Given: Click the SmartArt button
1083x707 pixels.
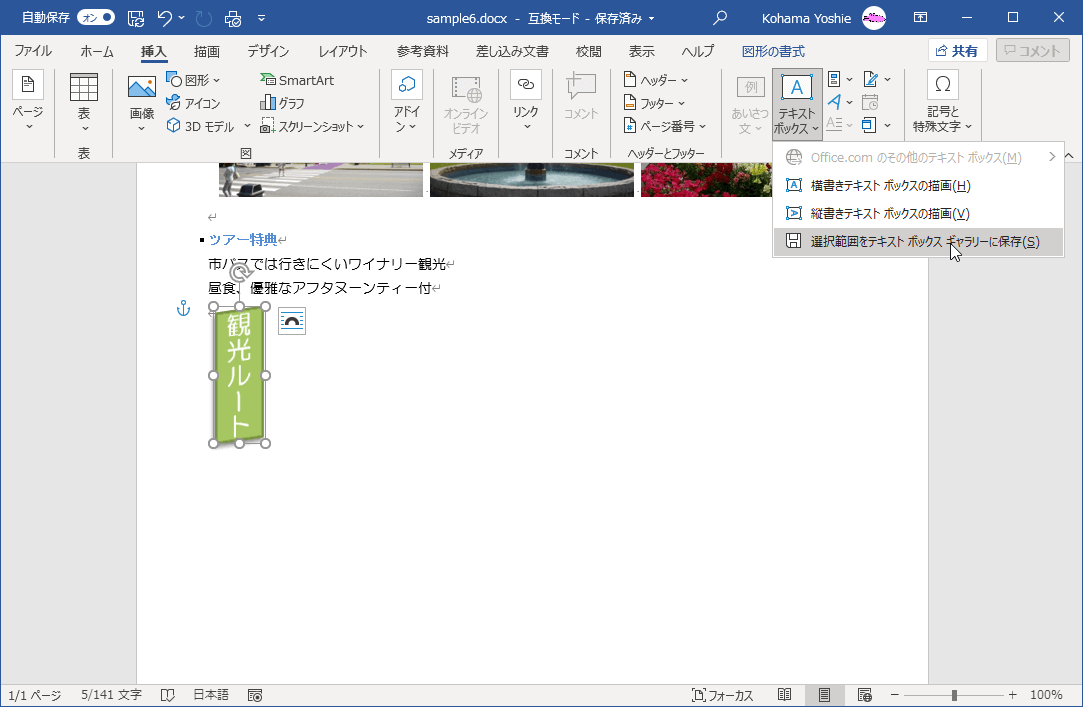Looking at the screenshot, I should pyautogui.click(x=297, y=80).
